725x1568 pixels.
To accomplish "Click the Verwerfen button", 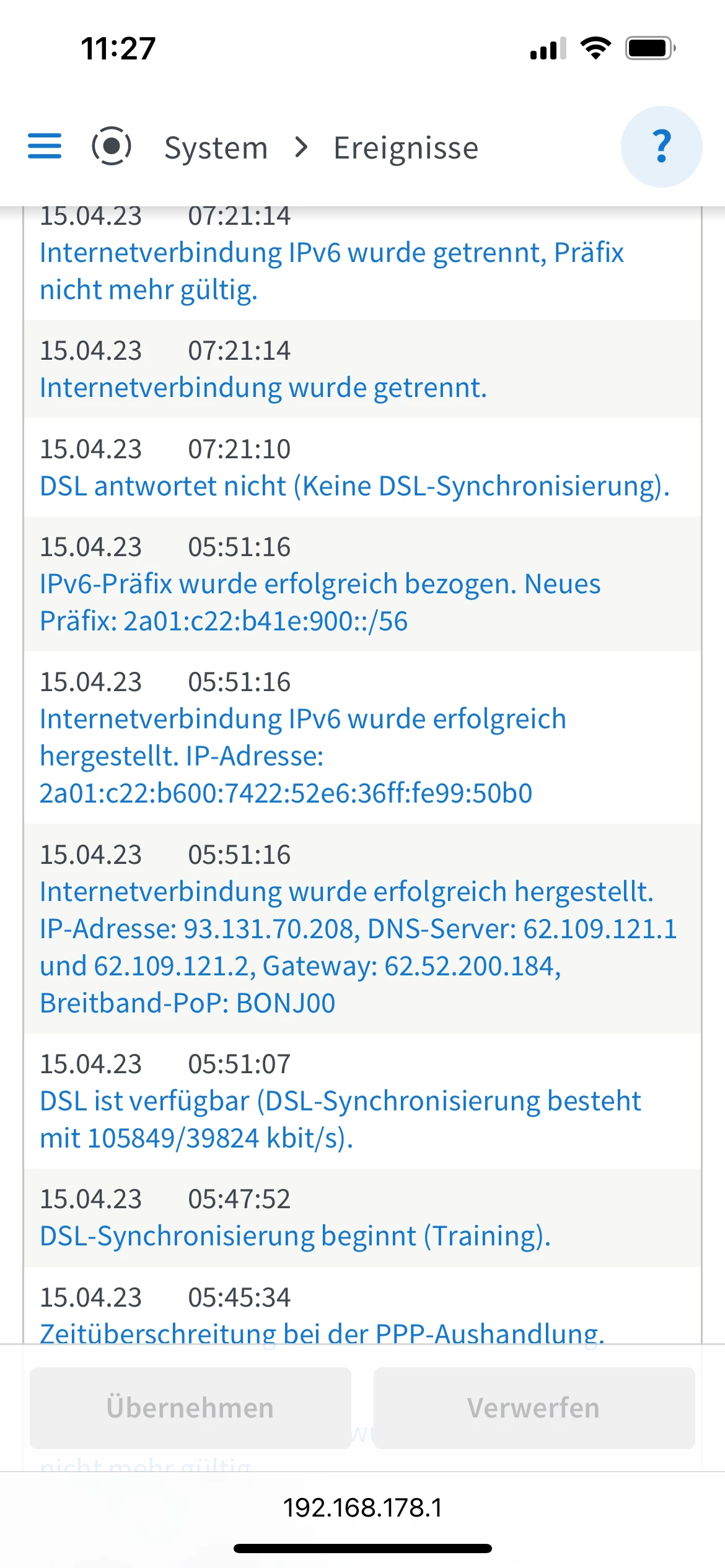I will click(x=534, y=1408).
